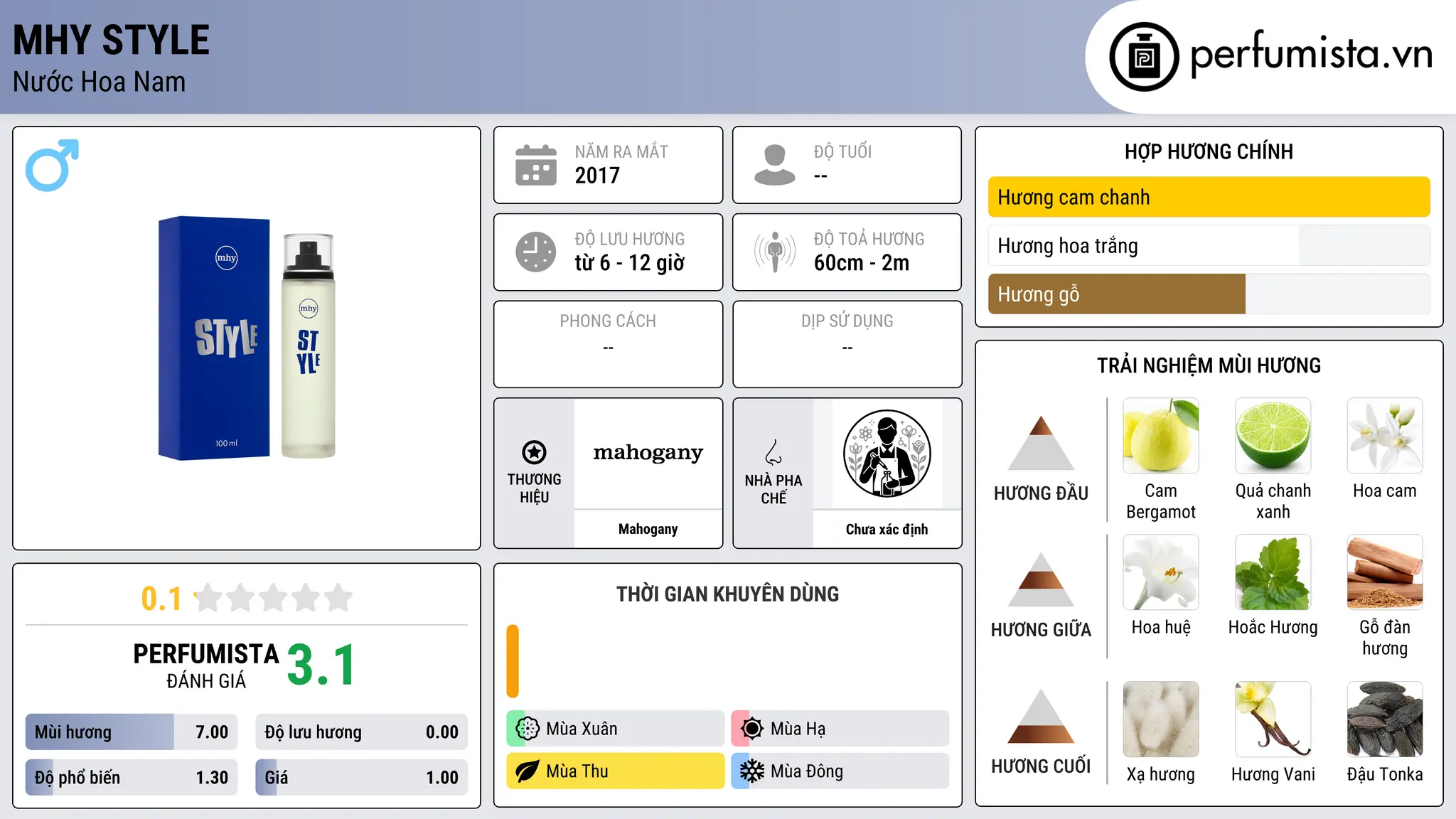Click the sillage icon beside Độ toả hương
The height and width of the screenshot is (819, 1456).
774,252
